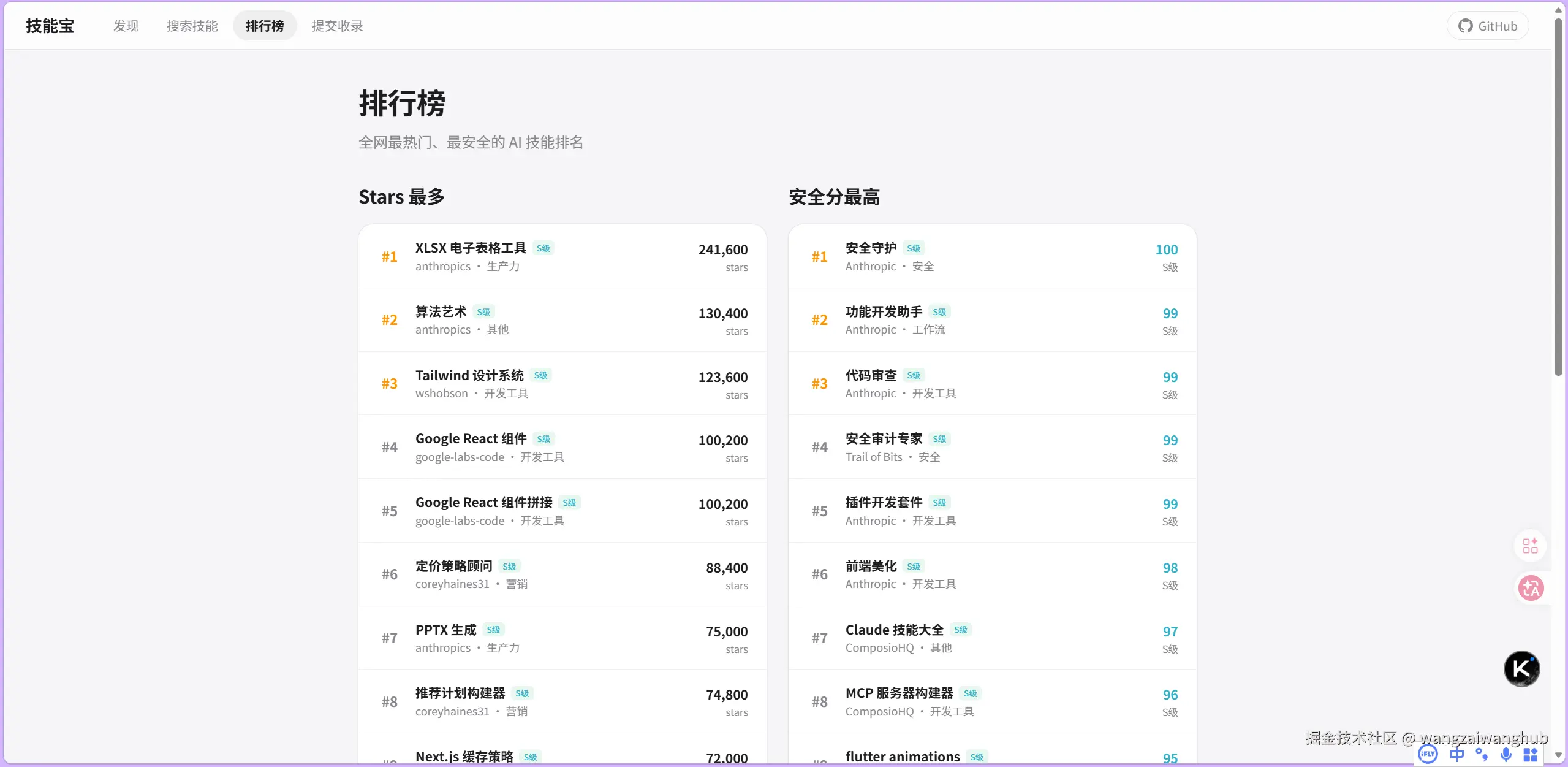Click the iFLY input method icon

pos(1428,754)
